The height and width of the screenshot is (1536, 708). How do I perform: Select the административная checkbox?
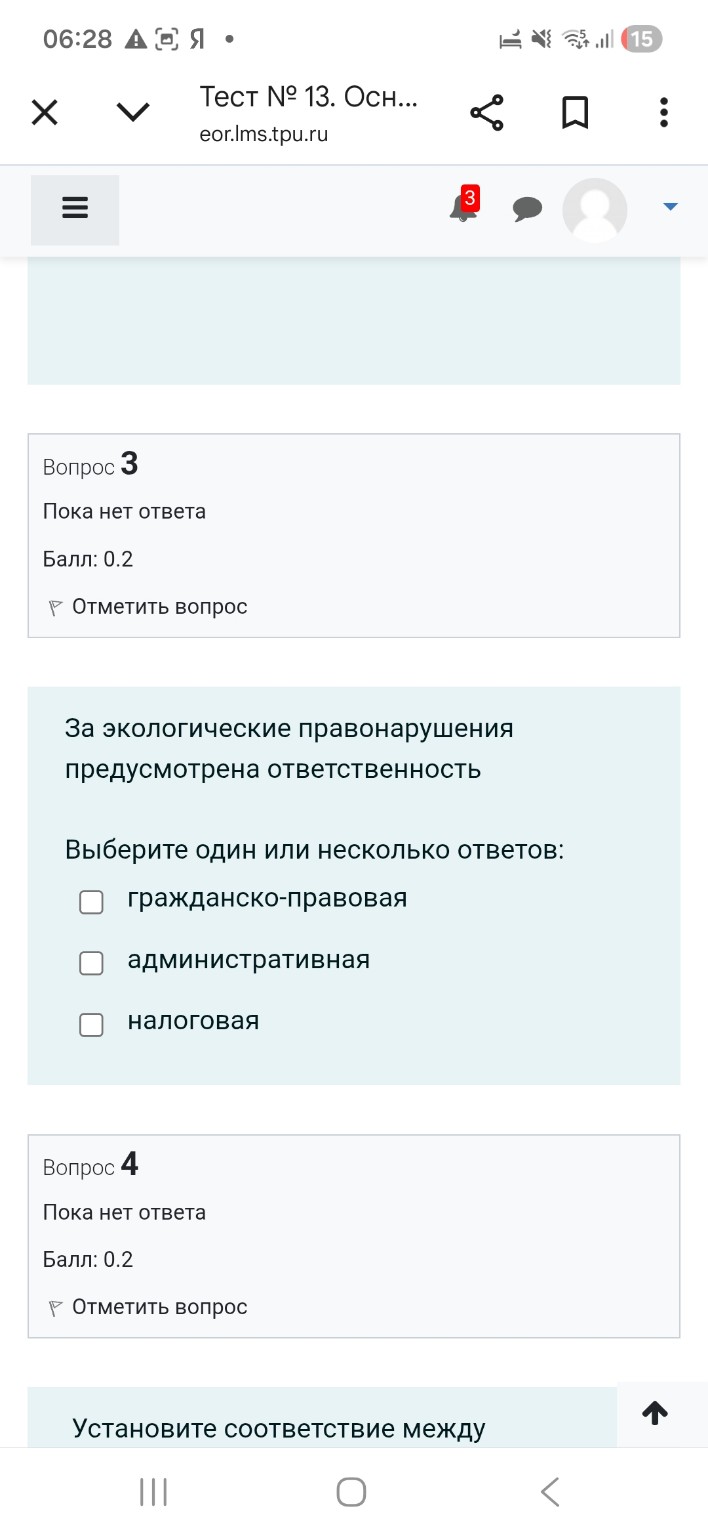click(x=91, y=963)
